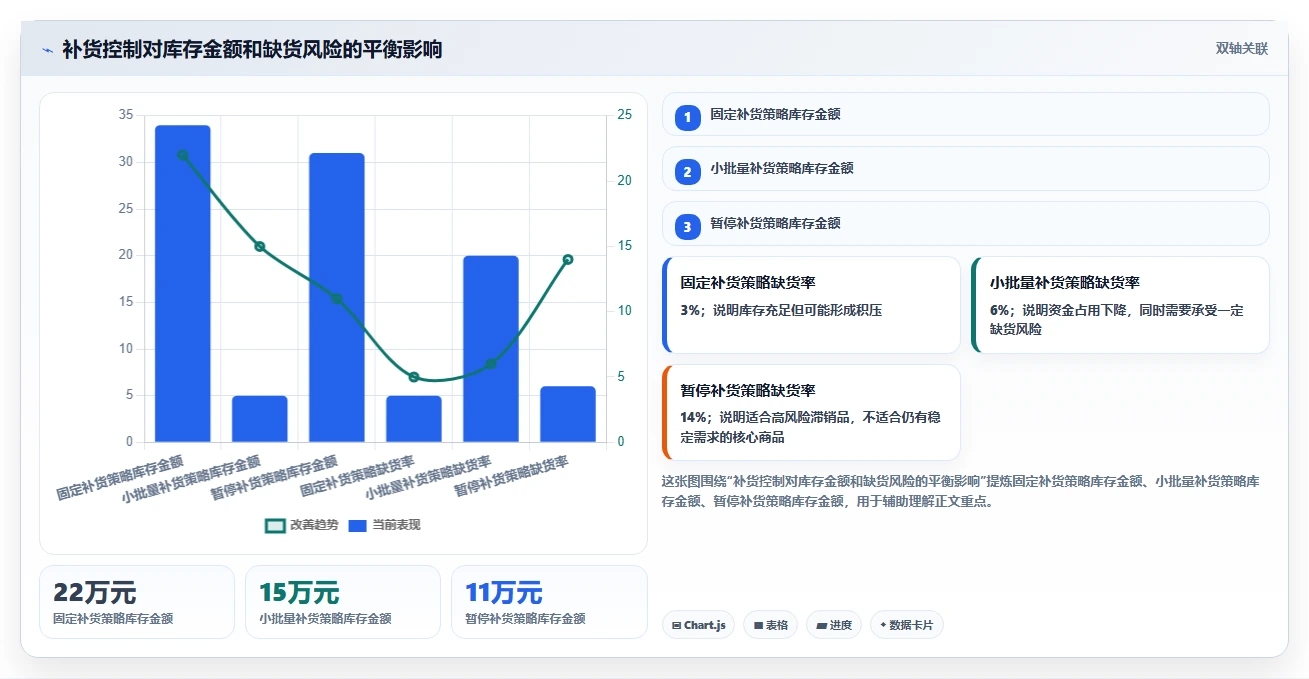Click the line point at value 11
The width and height of the screenshot is (1309, 679).
[337, 299]
